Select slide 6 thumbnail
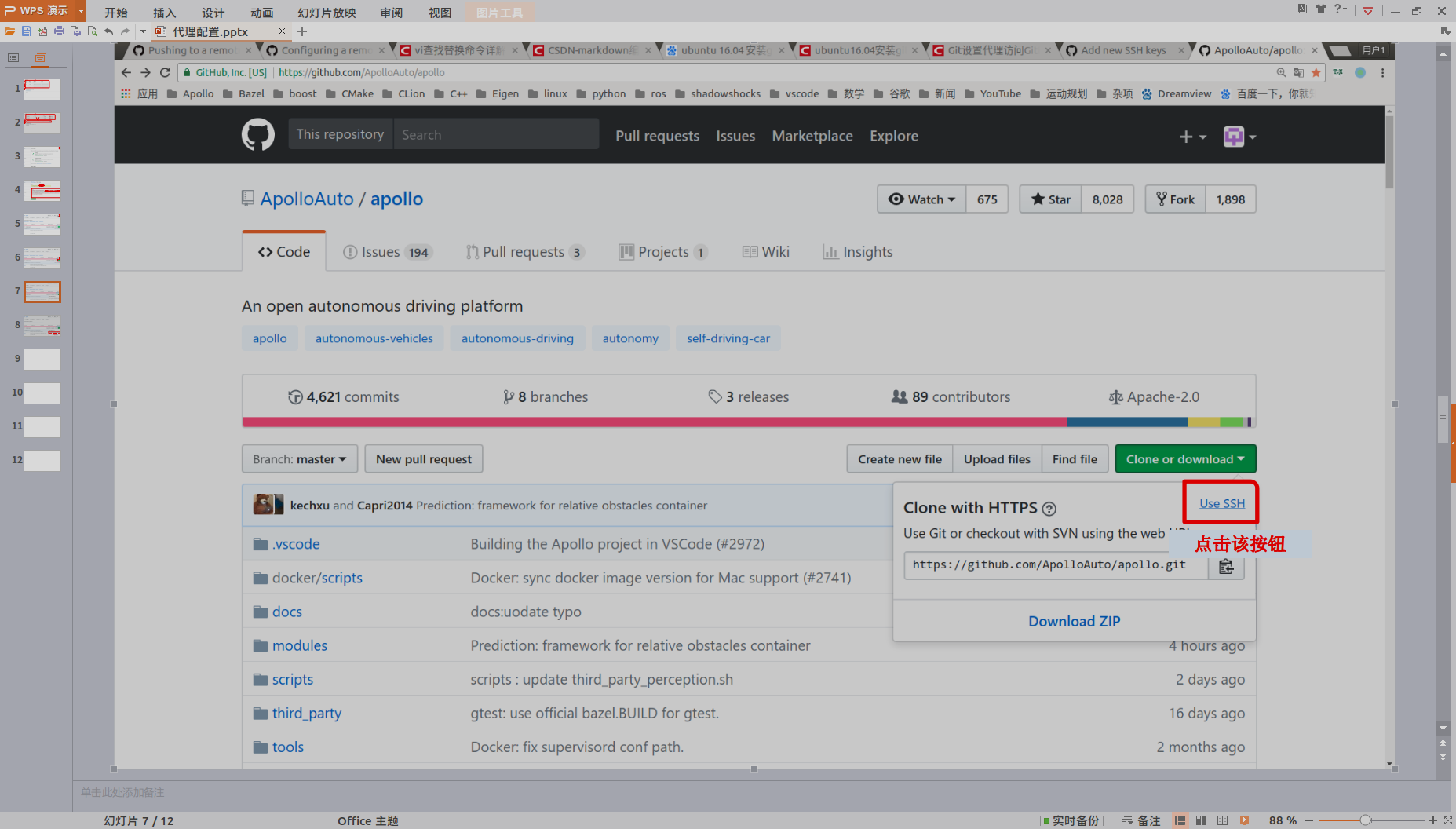This screenshot has width=1456, height=829. [x=42, y=257]
